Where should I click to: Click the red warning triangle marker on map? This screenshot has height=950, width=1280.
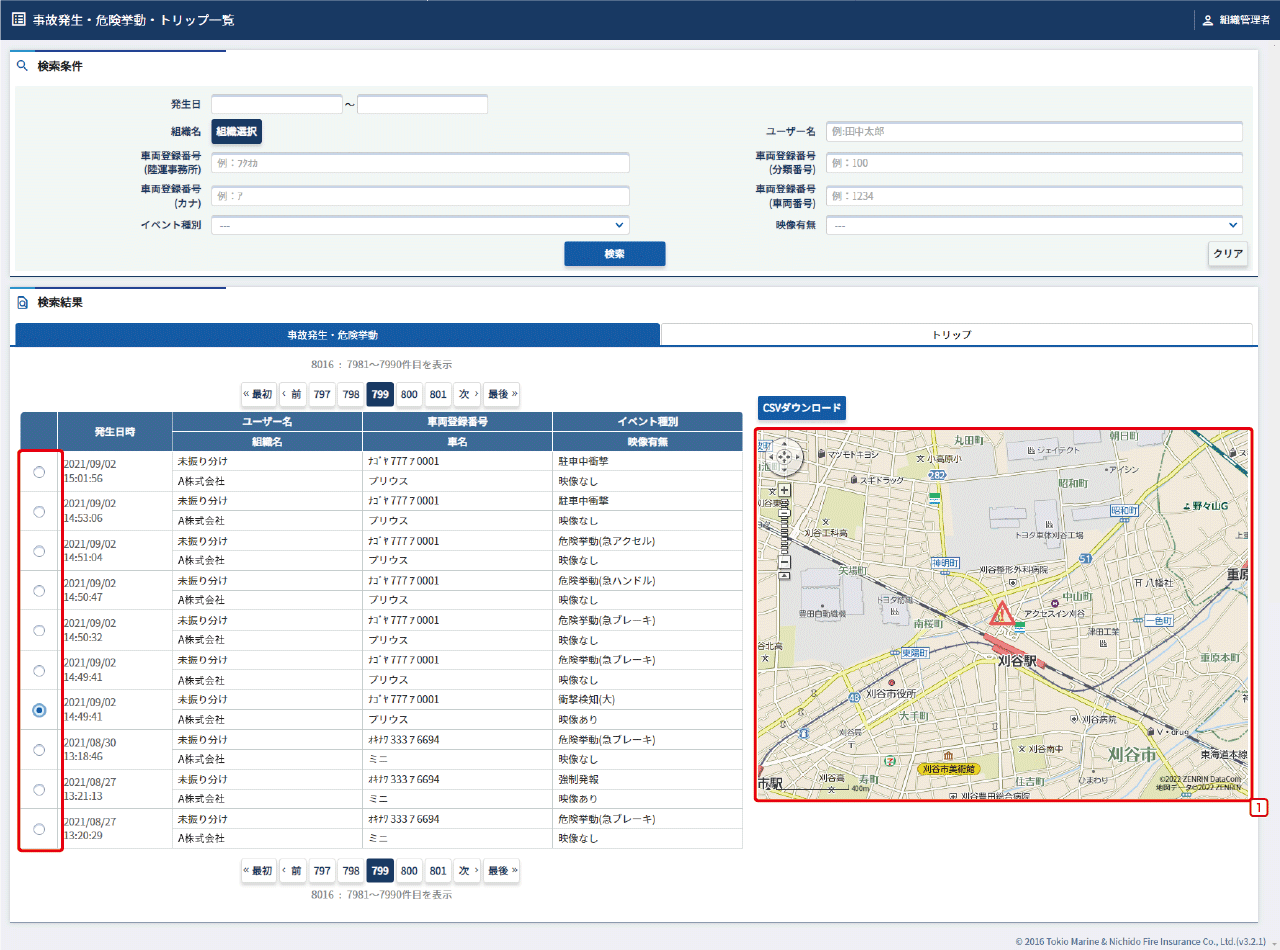[x=1000, y=614]
